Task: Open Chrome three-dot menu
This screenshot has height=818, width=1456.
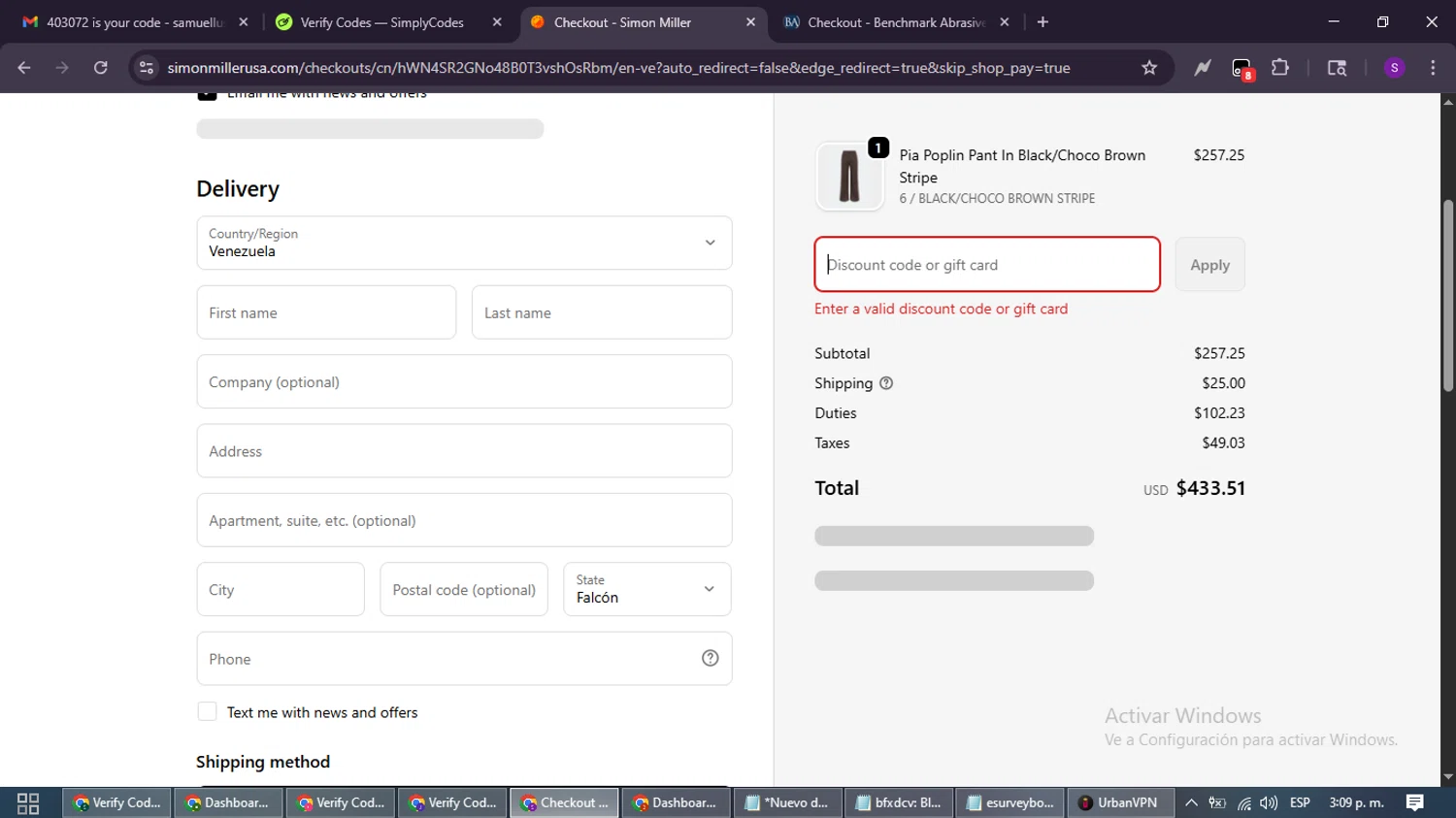Action: [1433, 68]
